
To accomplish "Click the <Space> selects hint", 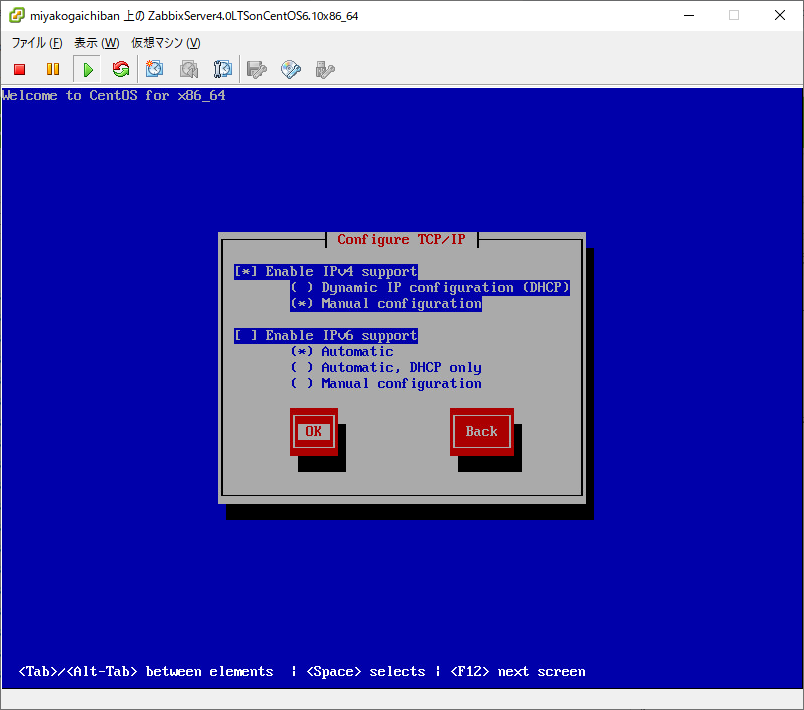I will point(366,672).
